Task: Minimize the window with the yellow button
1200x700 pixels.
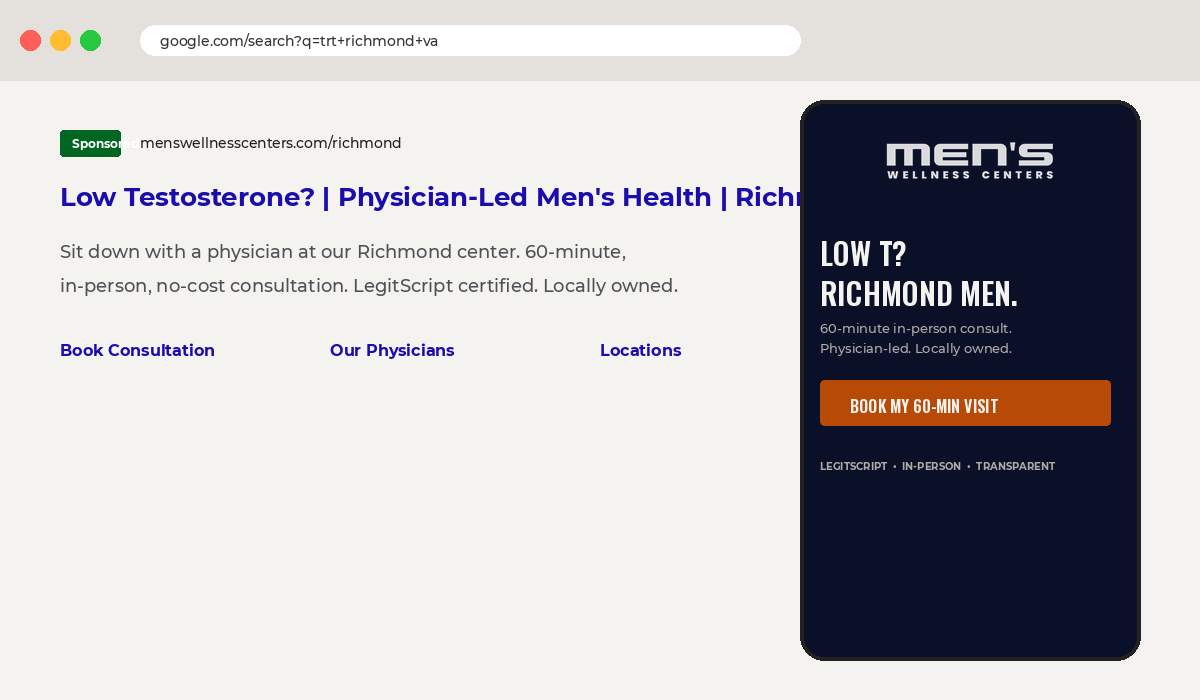Action: point(61,41)
